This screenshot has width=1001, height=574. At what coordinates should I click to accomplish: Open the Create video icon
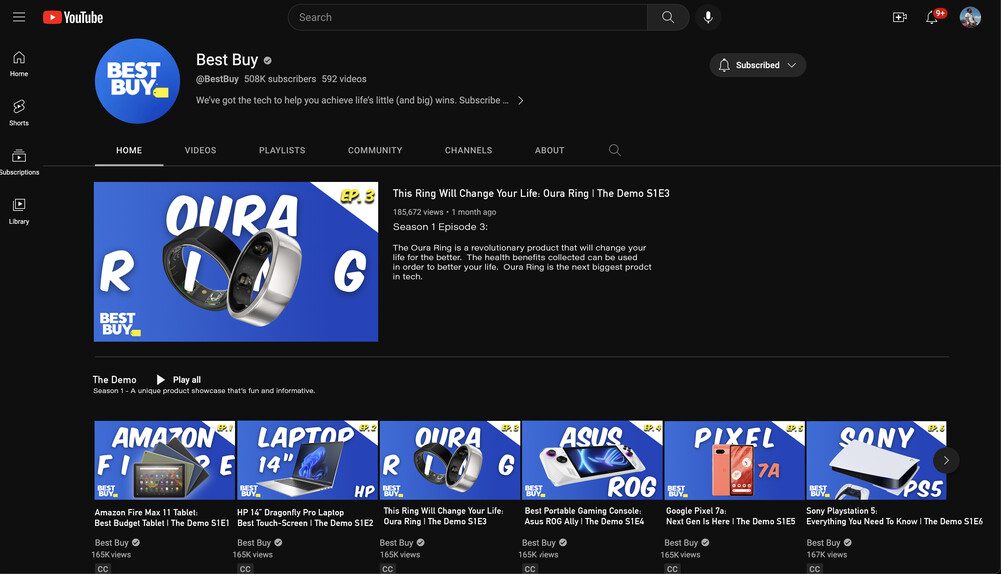tap(899, 17)
